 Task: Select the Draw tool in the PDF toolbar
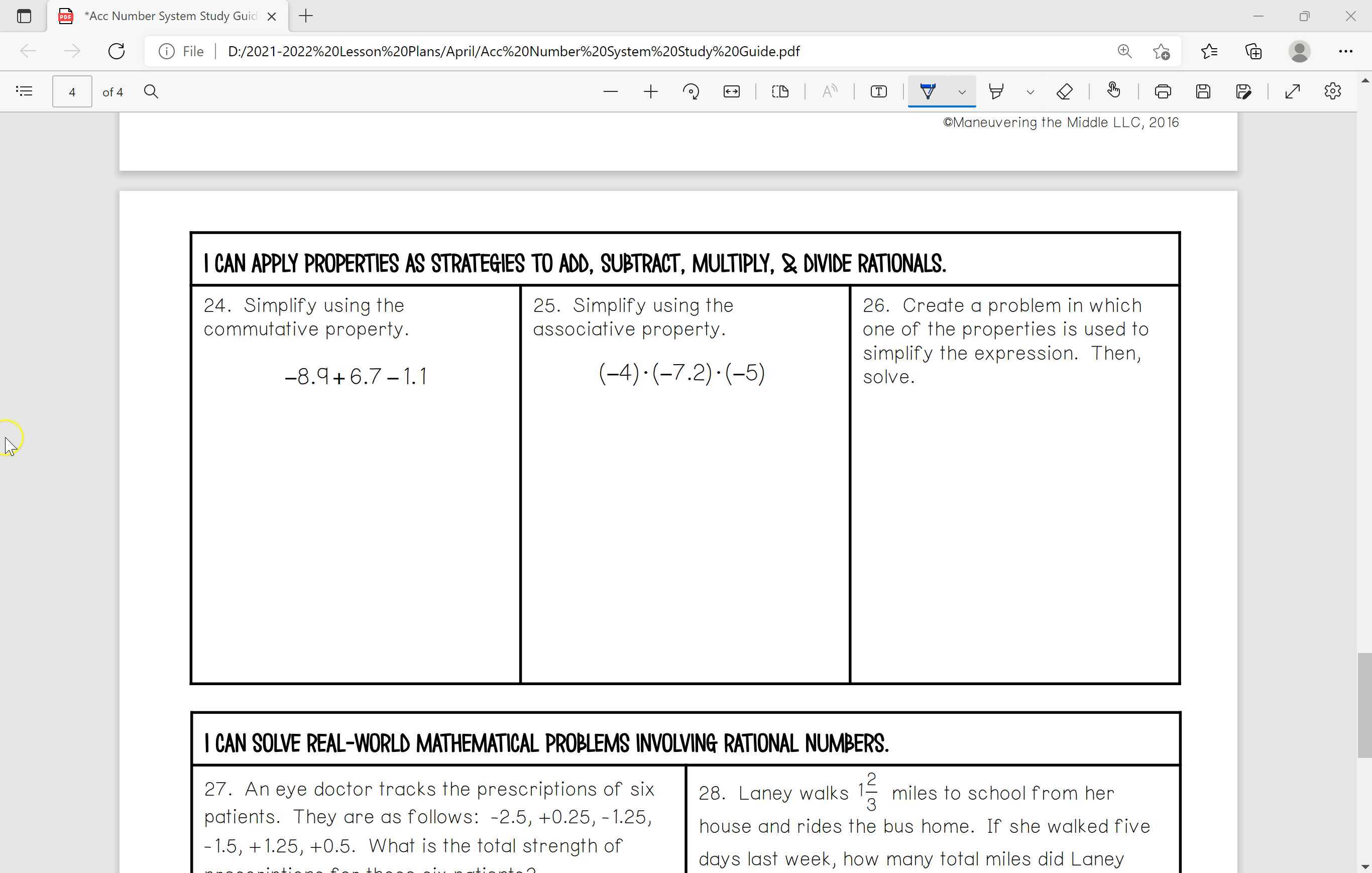click(928, 91)
